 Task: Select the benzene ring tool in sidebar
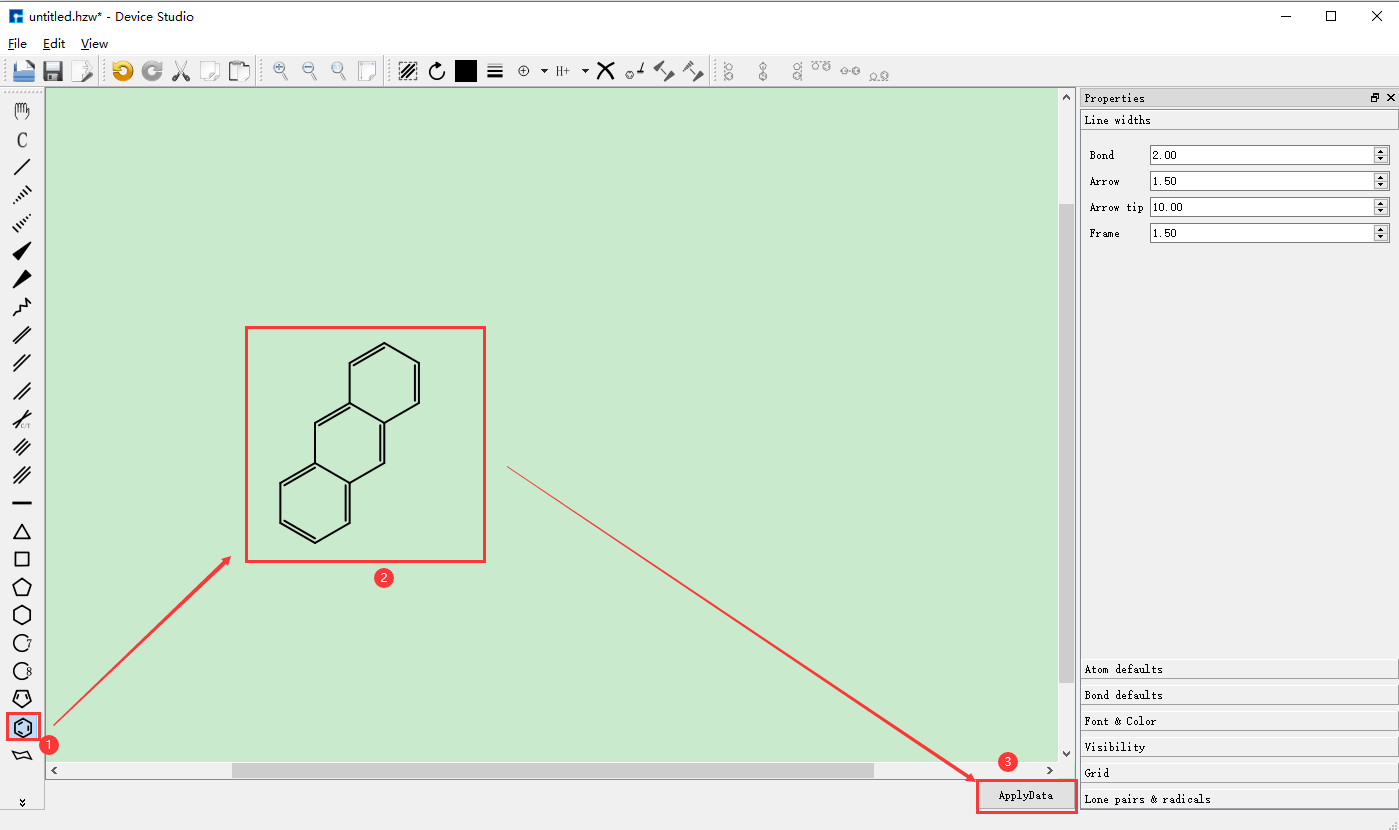pyautogui.click(x=22, y=727)
